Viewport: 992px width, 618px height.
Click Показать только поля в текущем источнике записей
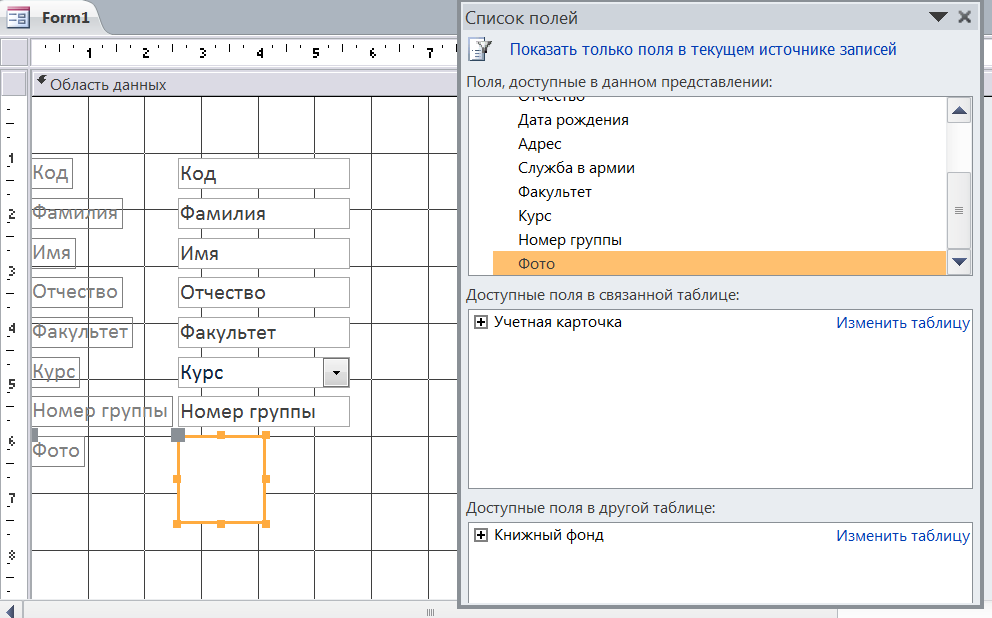703,49
